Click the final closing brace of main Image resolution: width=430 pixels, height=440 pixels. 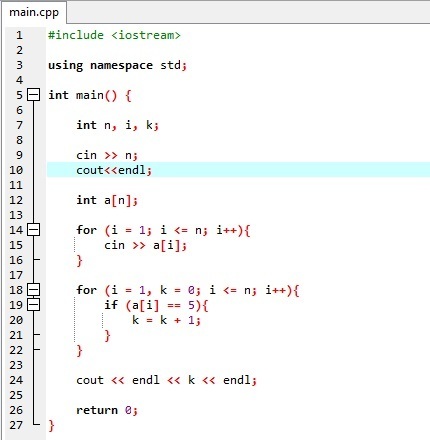click(x=51, y=426)
